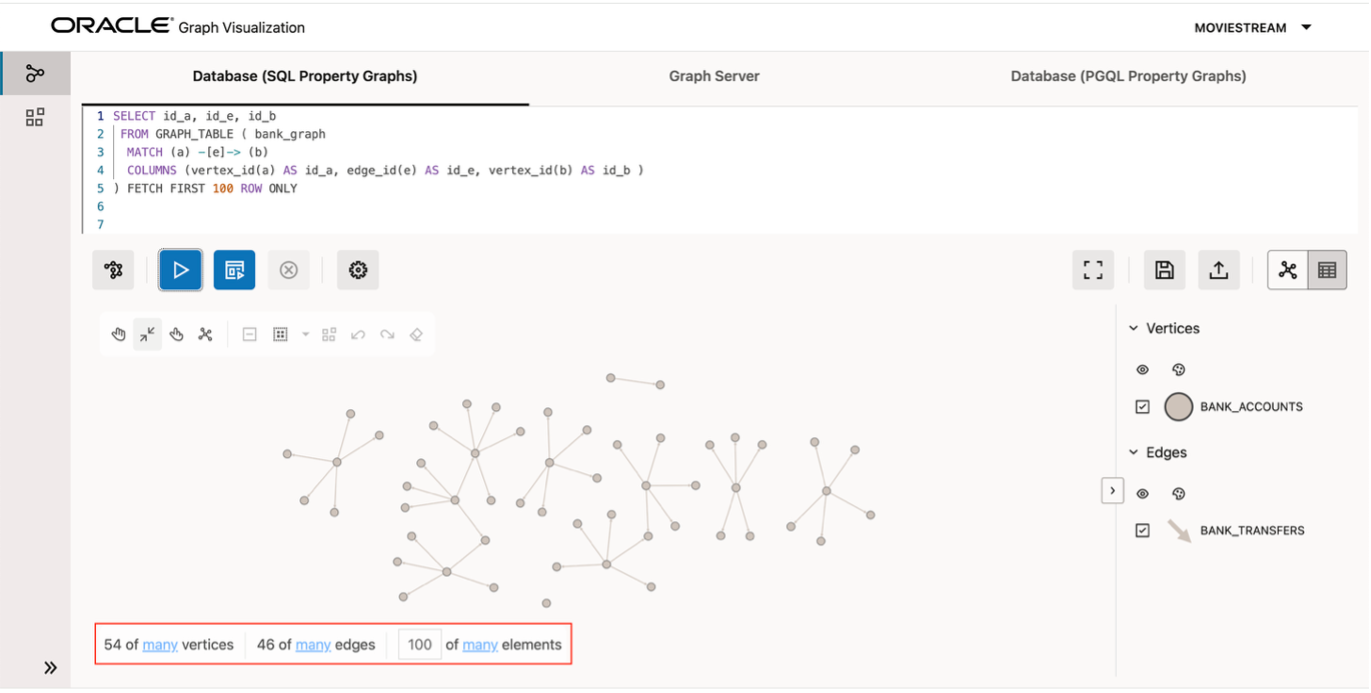Collapse the Edges section
Image resolution: width=1371 pixels, height=693 pixels.
click(1134, 452)
